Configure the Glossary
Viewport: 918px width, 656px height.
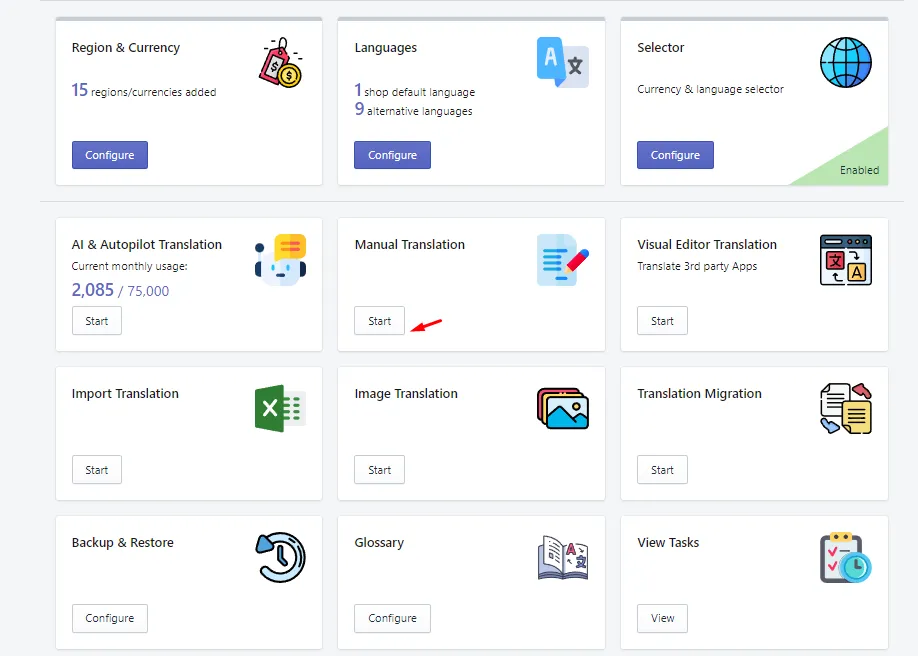pyautogui.click(x=392, y=619)
